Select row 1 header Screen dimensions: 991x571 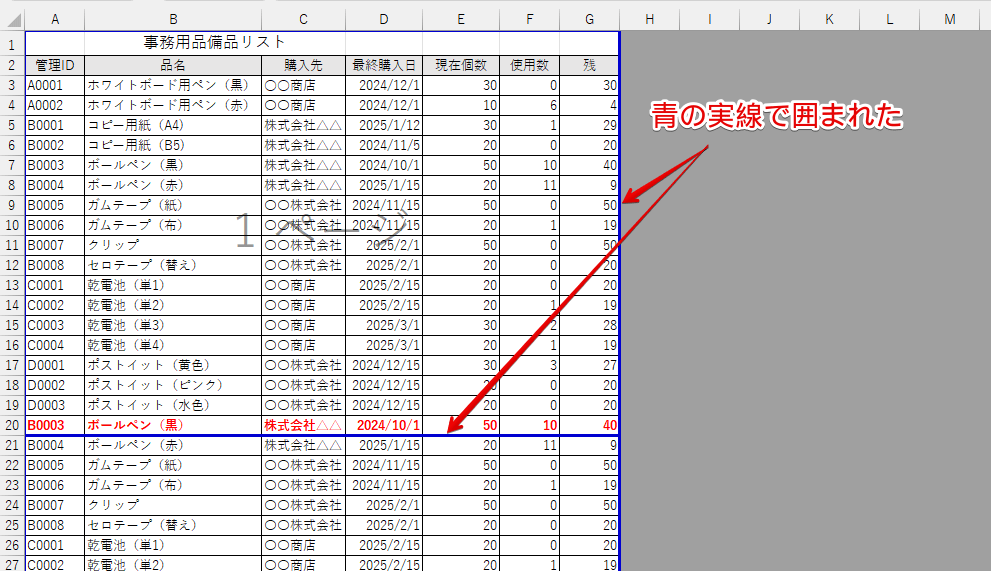[12, 44]
